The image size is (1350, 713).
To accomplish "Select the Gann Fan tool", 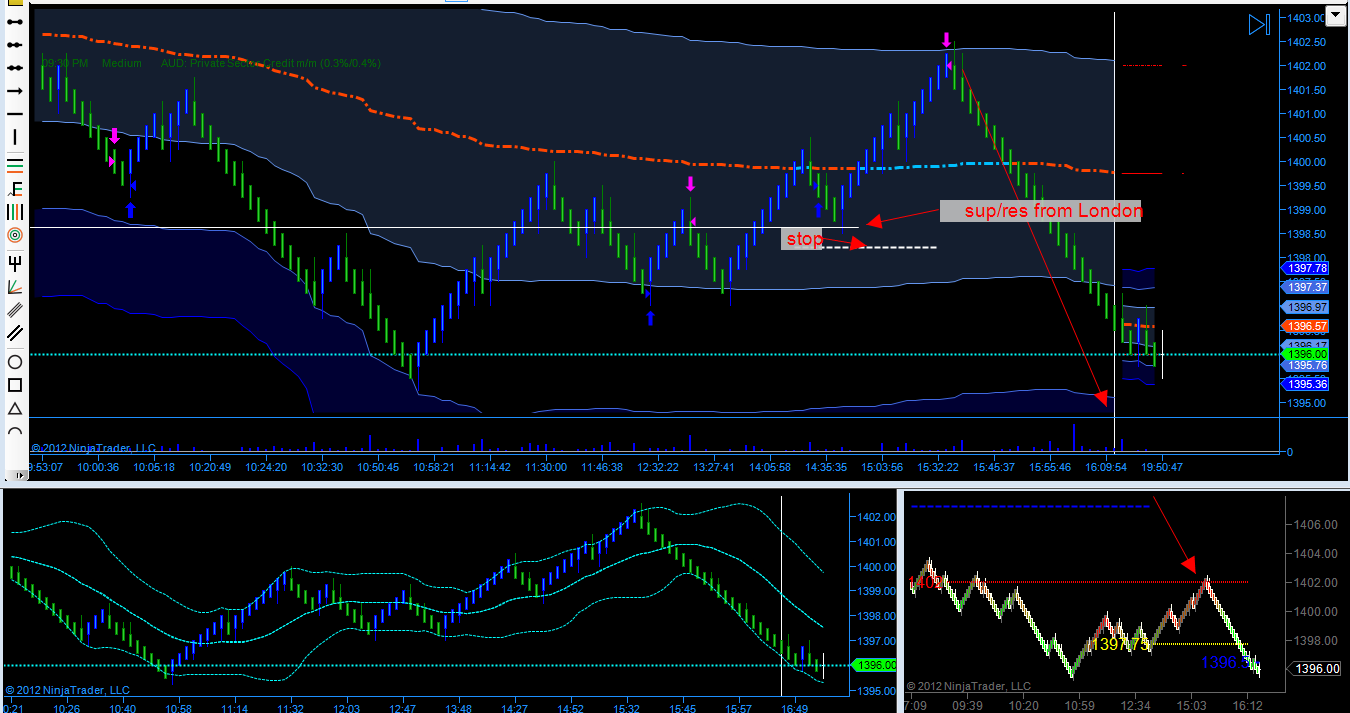I will [x=15, y=286].
